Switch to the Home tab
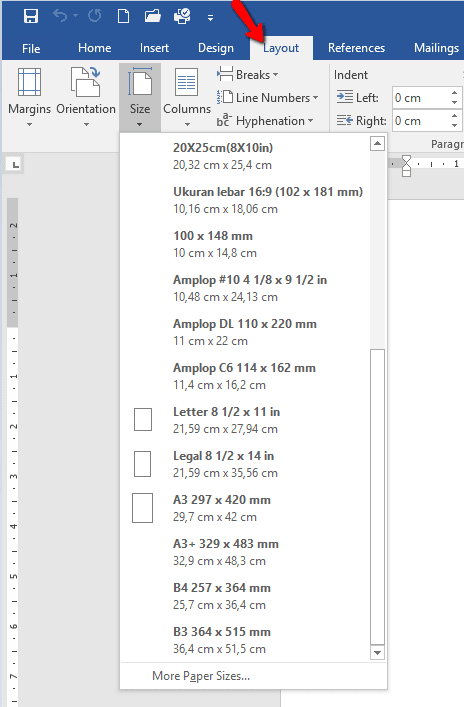 pos(95,48)
